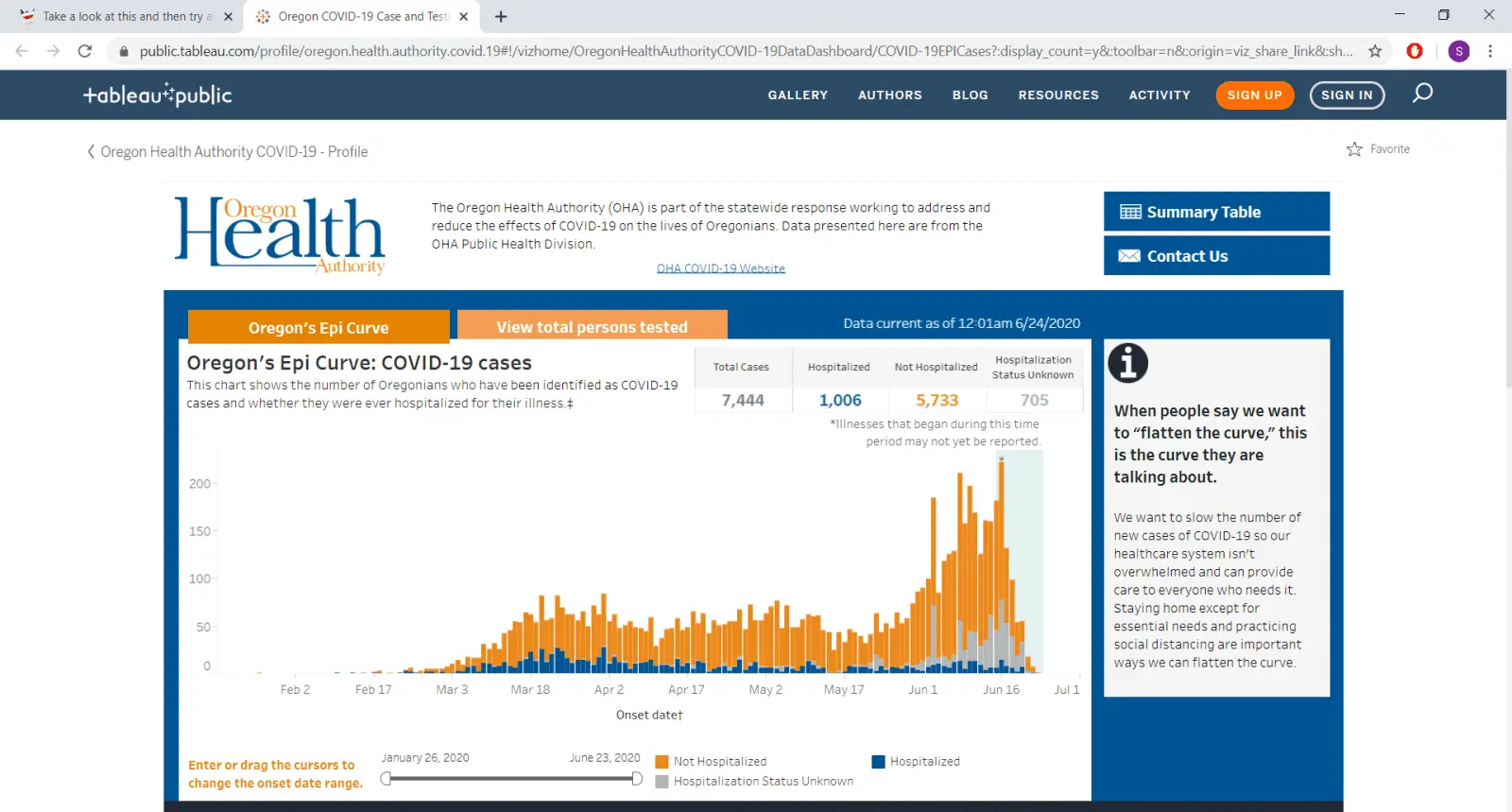Follow the OHA COVID-19 Website link

(721, 268)
